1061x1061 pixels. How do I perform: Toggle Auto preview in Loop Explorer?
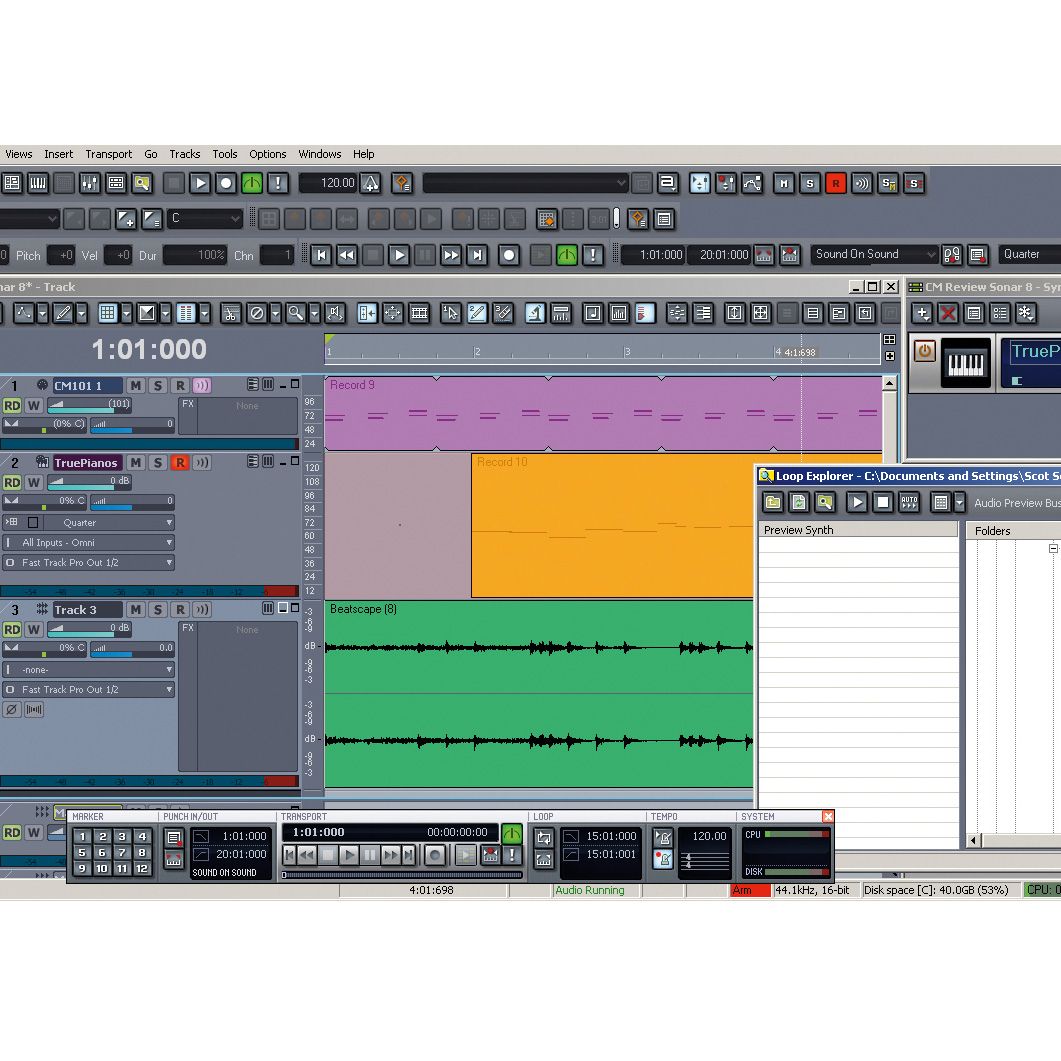click(909, 502)
